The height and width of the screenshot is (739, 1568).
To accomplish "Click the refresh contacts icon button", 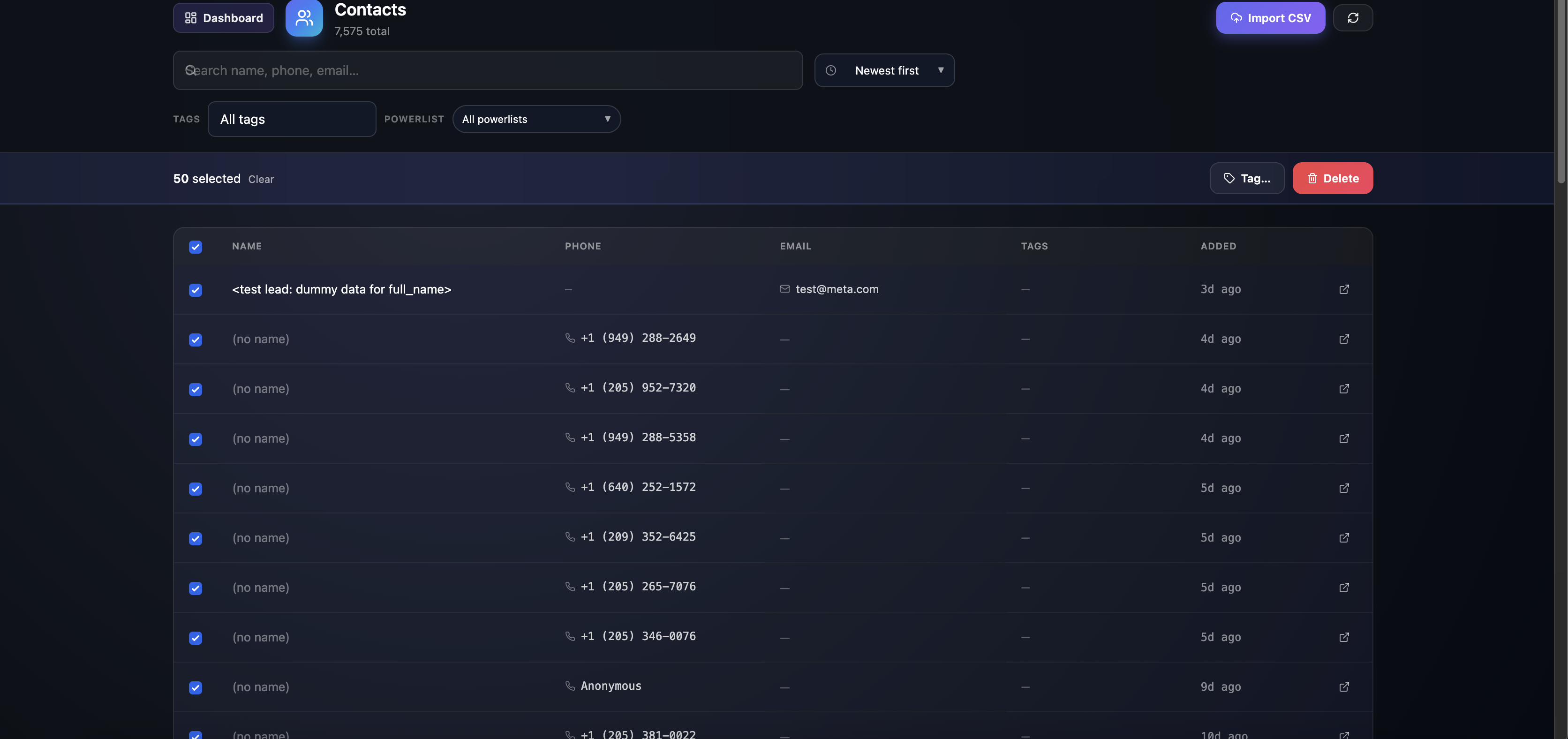I will tap(1352, 18).
